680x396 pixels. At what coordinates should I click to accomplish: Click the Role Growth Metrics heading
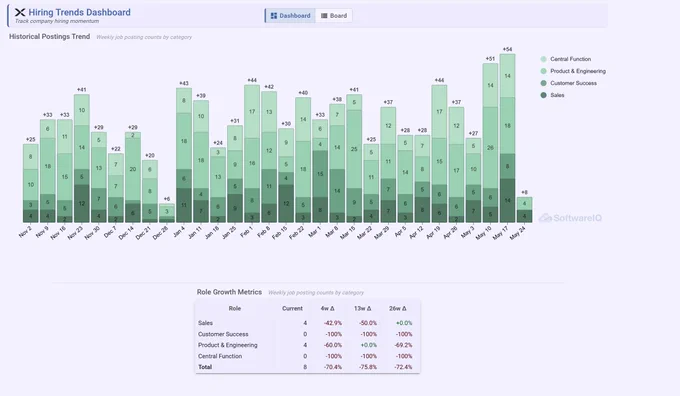tap(229, 292)
